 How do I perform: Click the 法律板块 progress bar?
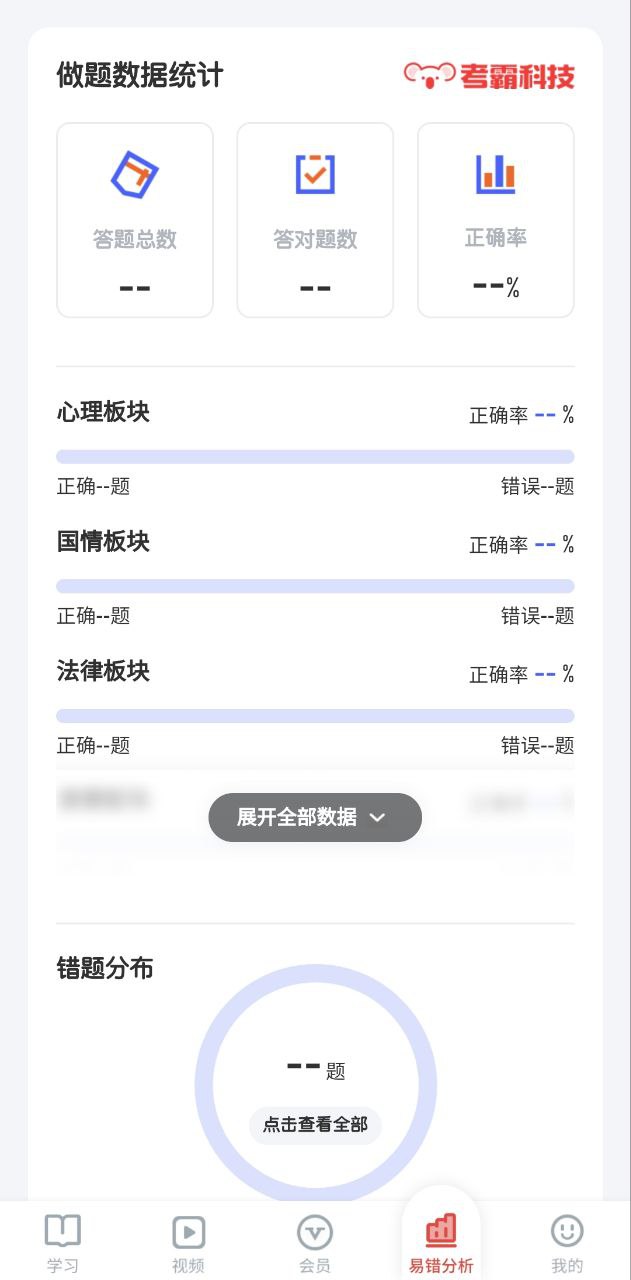tap(315, 716)
